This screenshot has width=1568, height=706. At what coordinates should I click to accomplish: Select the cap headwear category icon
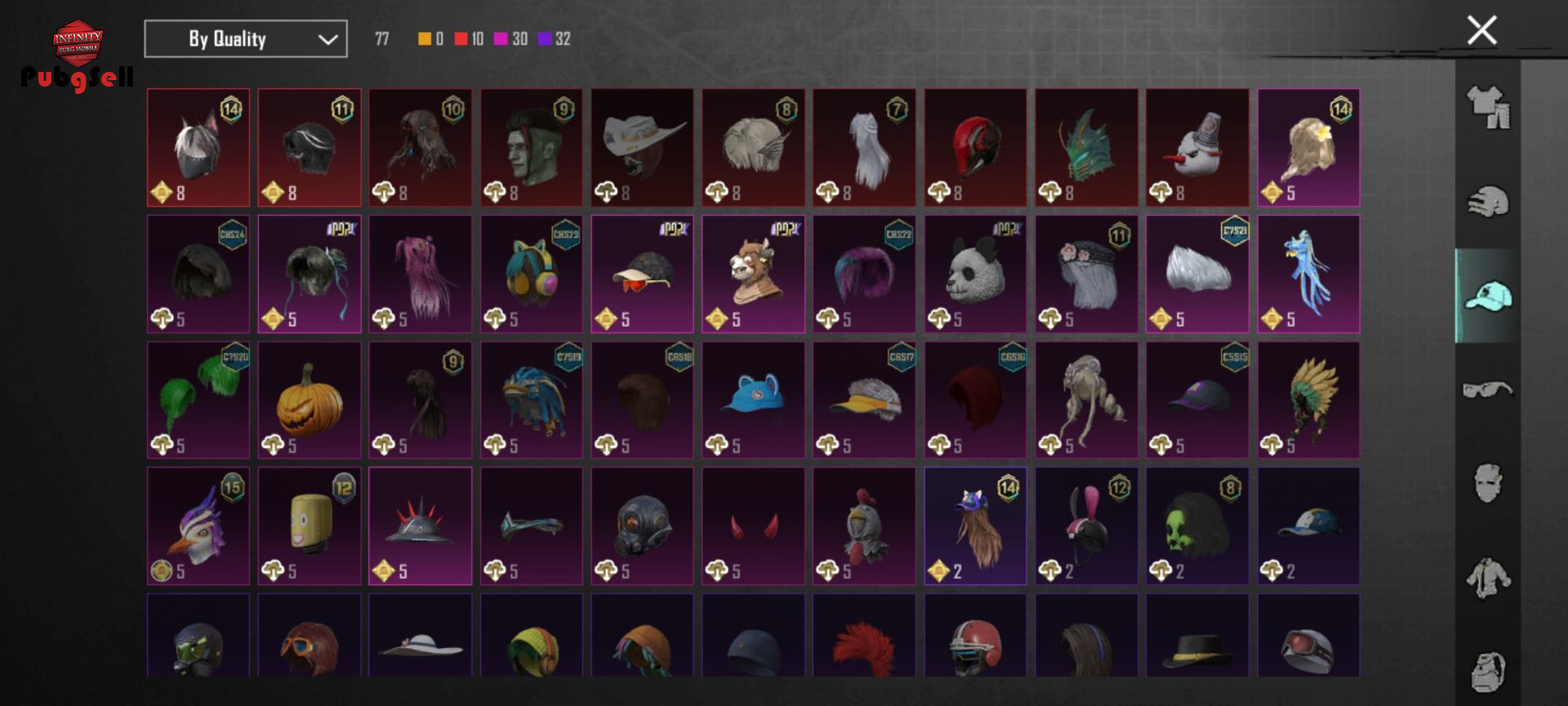(1488, 296)
